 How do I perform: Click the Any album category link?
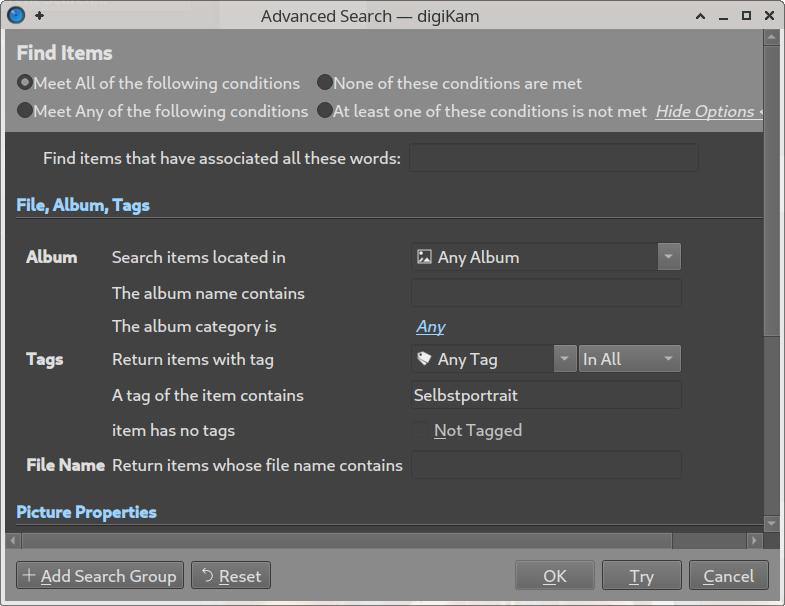pos(431,327)
